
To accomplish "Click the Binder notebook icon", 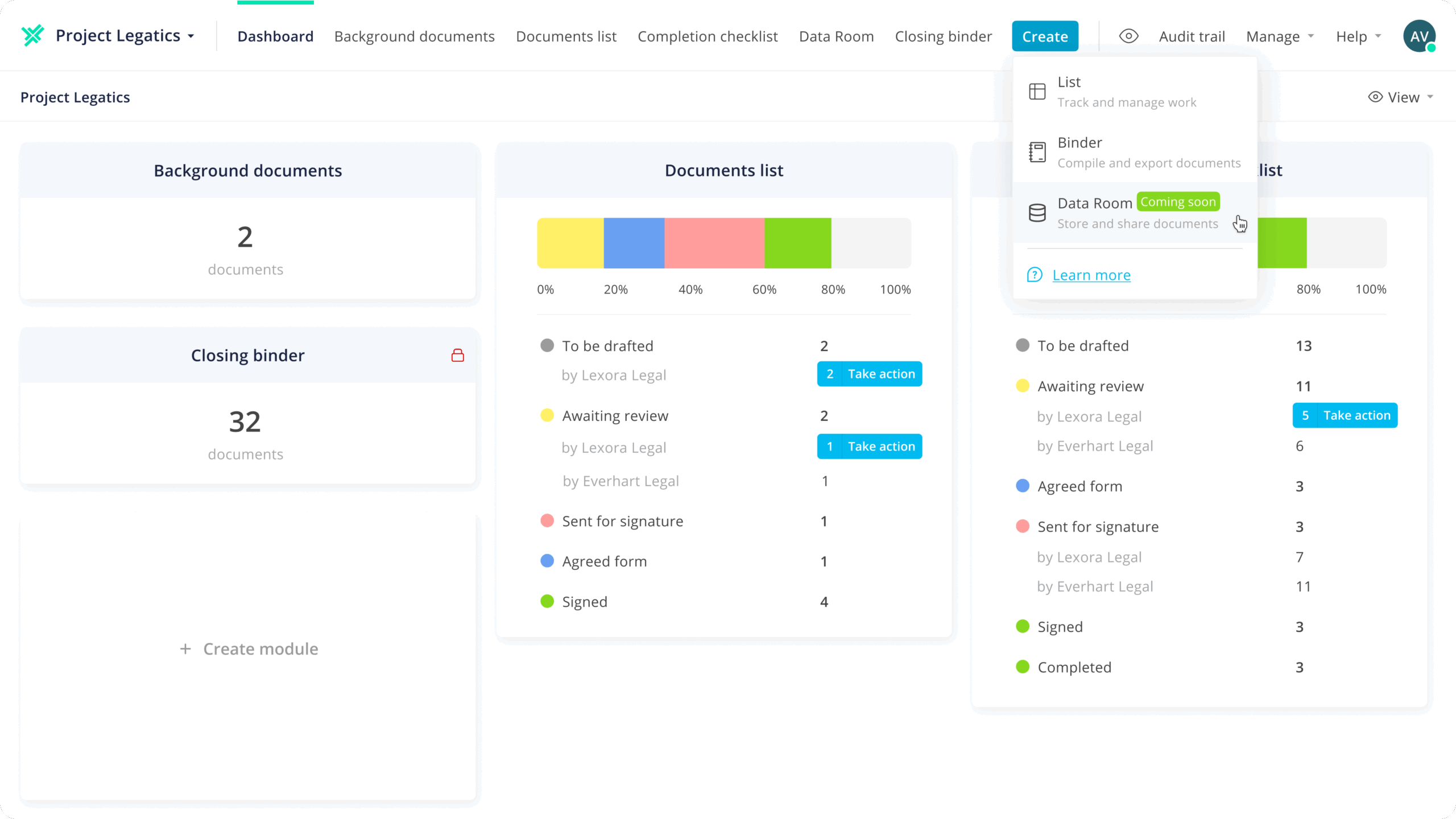I will tap(1037, 152).
